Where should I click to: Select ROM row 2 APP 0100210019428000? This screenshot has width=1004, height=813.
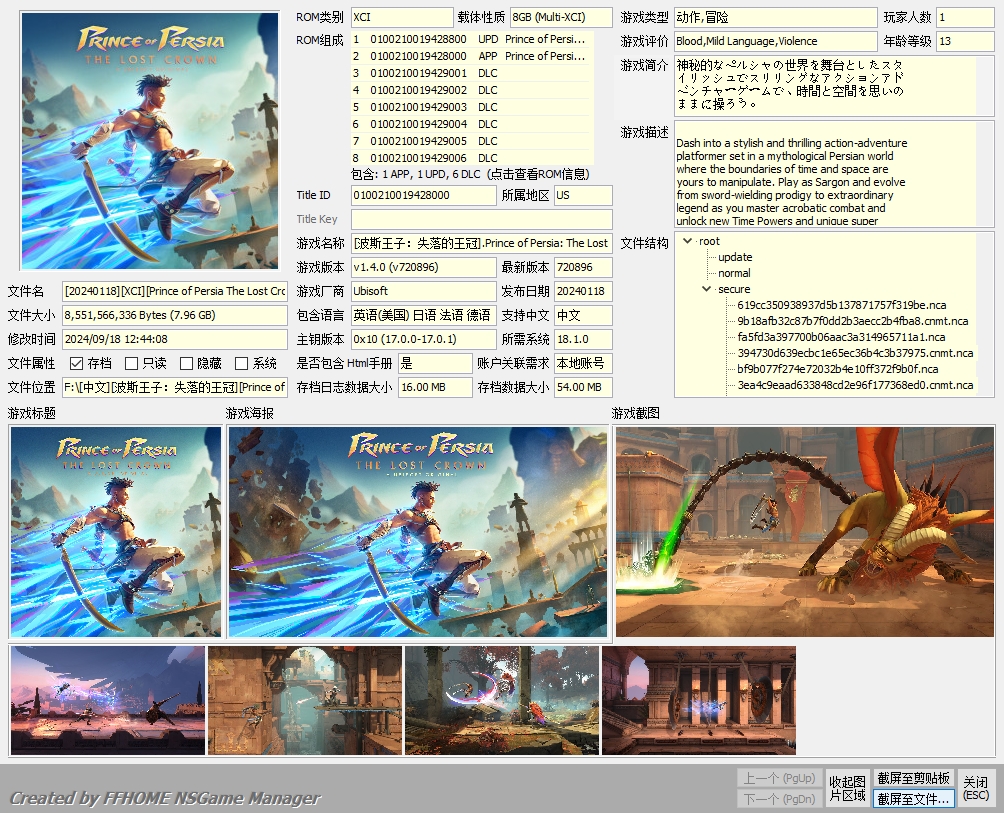coord(471,56)
